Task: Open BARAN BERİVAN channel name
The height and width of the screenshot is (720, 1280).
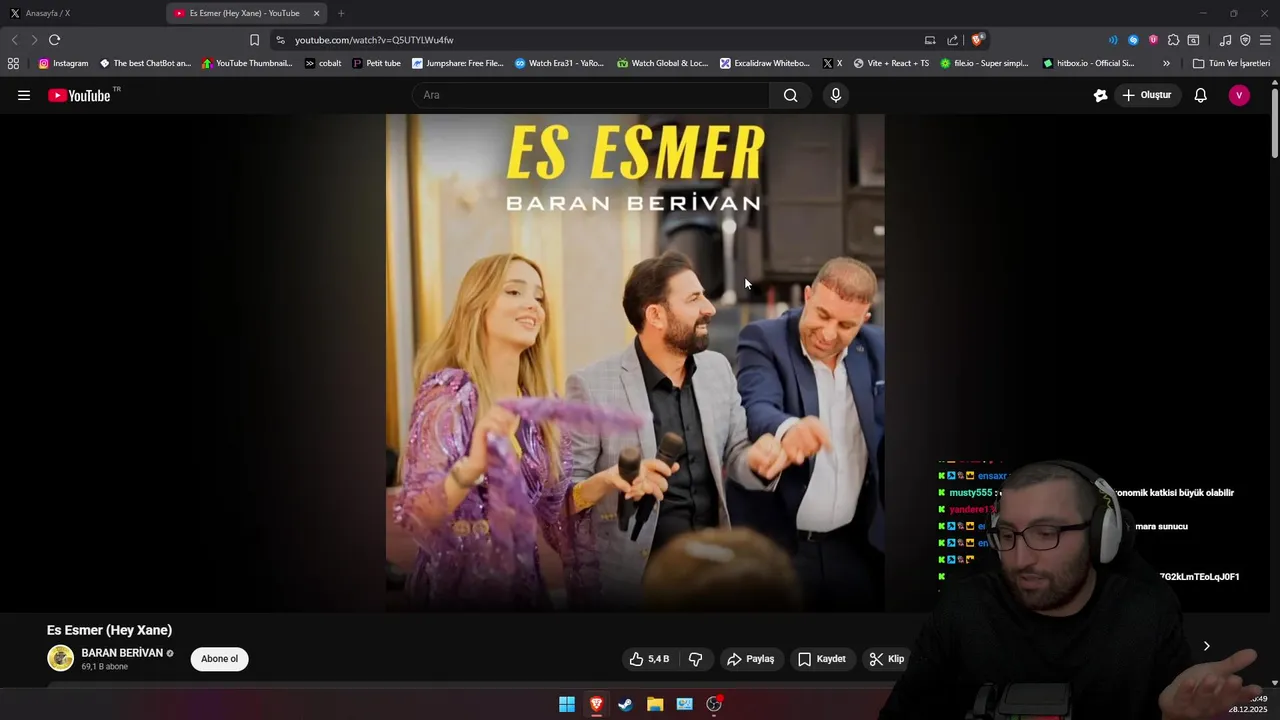Action: 122,653
